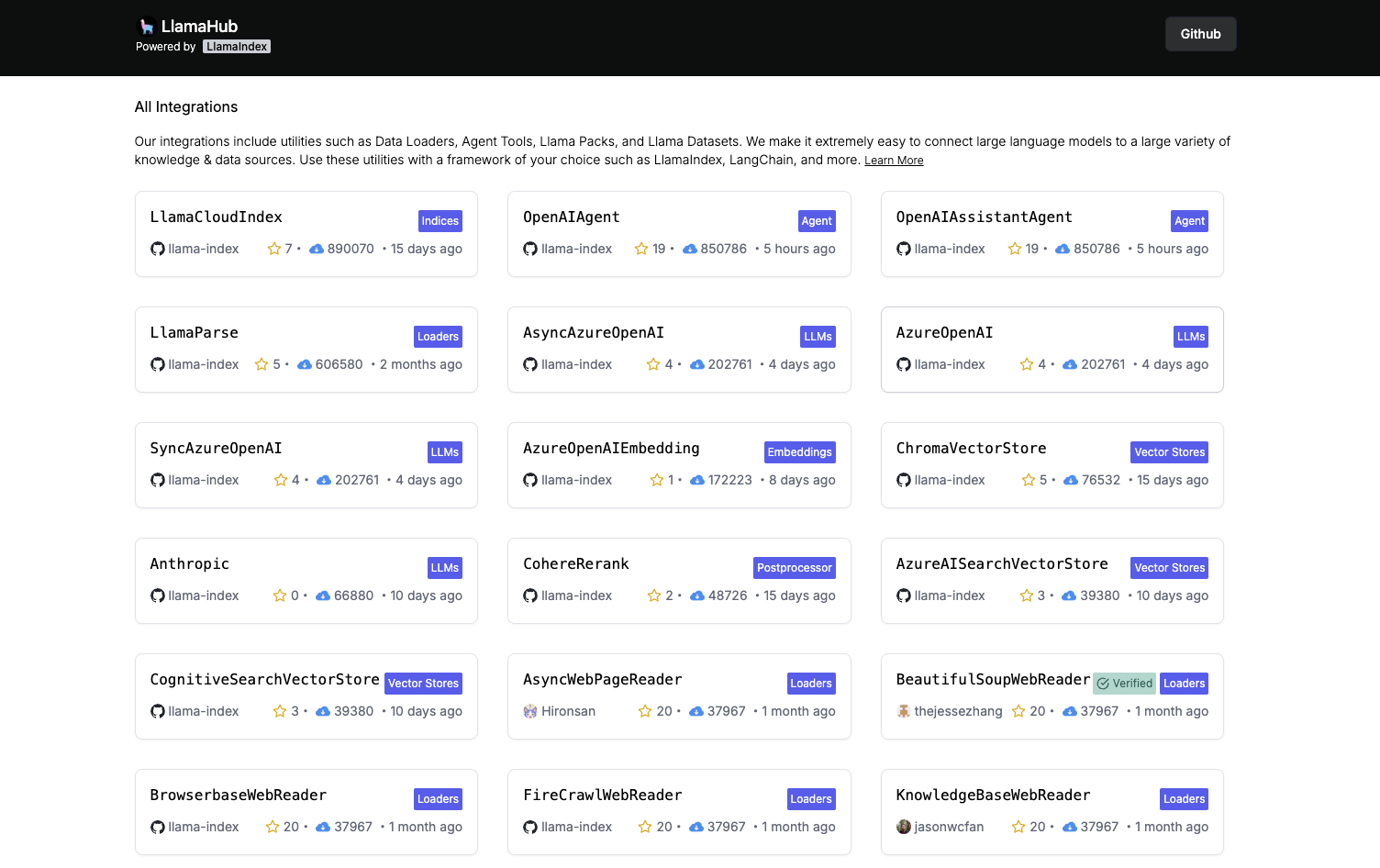Open the CohereRerank card title
Viewport: 1380px width, 868px height.
coord(576,564)
